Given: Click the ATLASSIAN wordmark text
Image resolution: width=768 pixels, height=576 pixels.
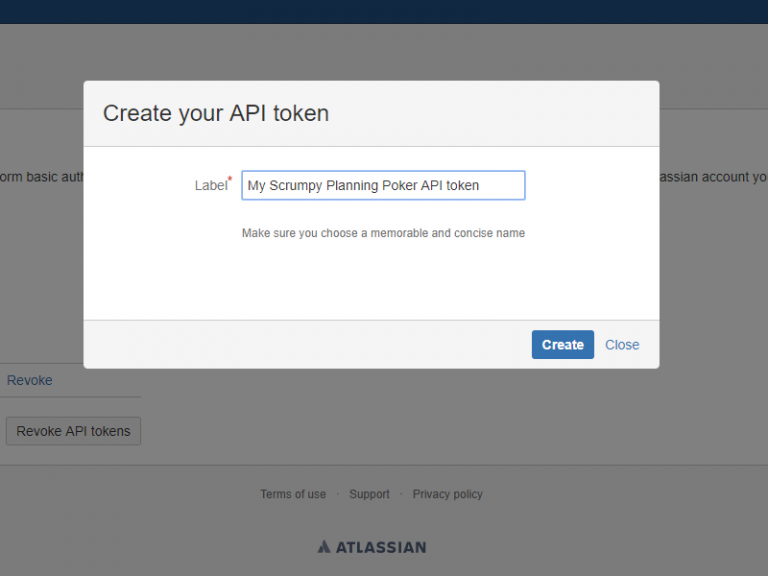Looking at the screenshot, I should pos(381,547).
